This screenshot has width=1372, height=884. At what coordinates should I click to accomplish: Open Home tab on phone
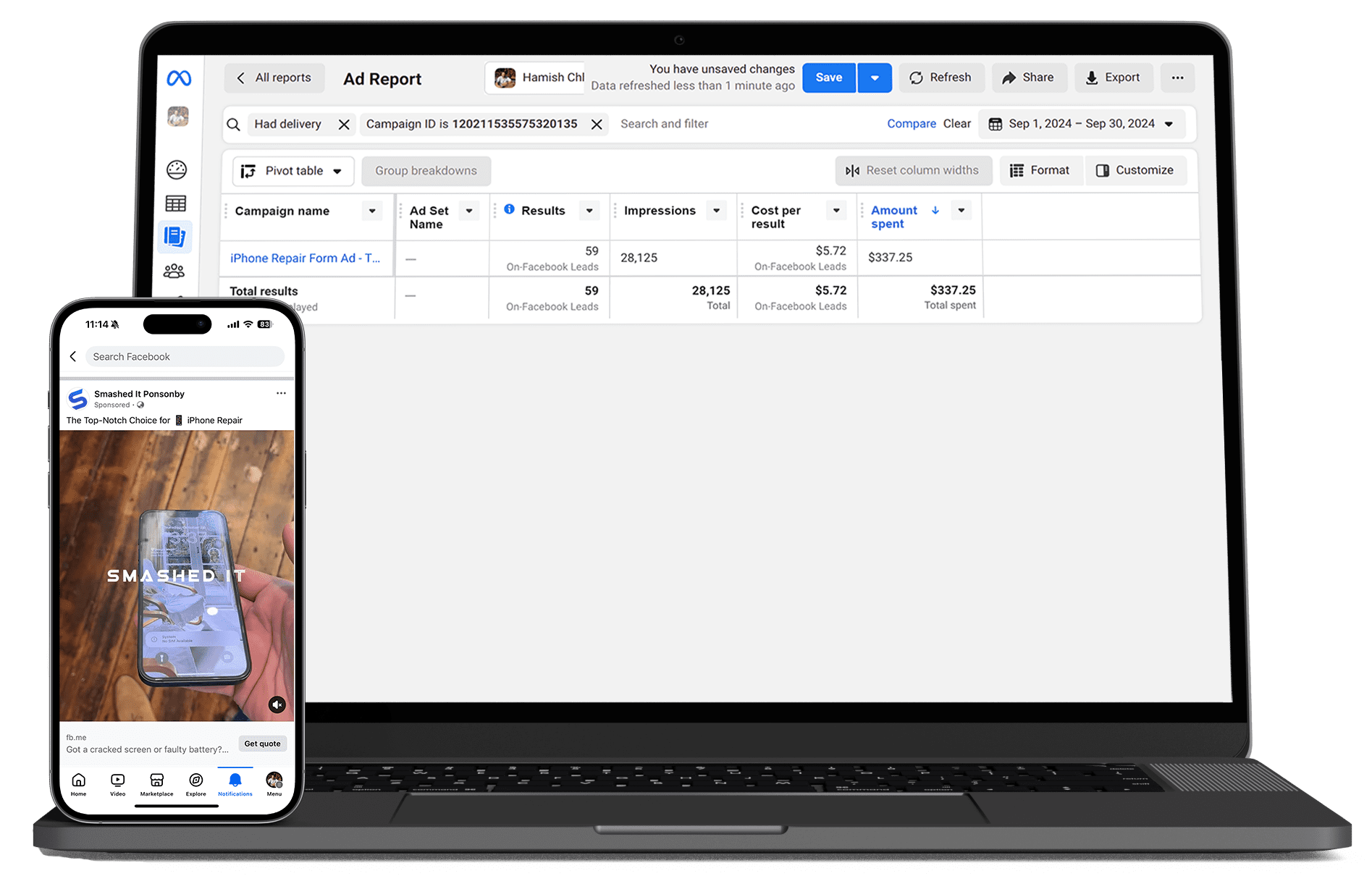pos(78,784)
